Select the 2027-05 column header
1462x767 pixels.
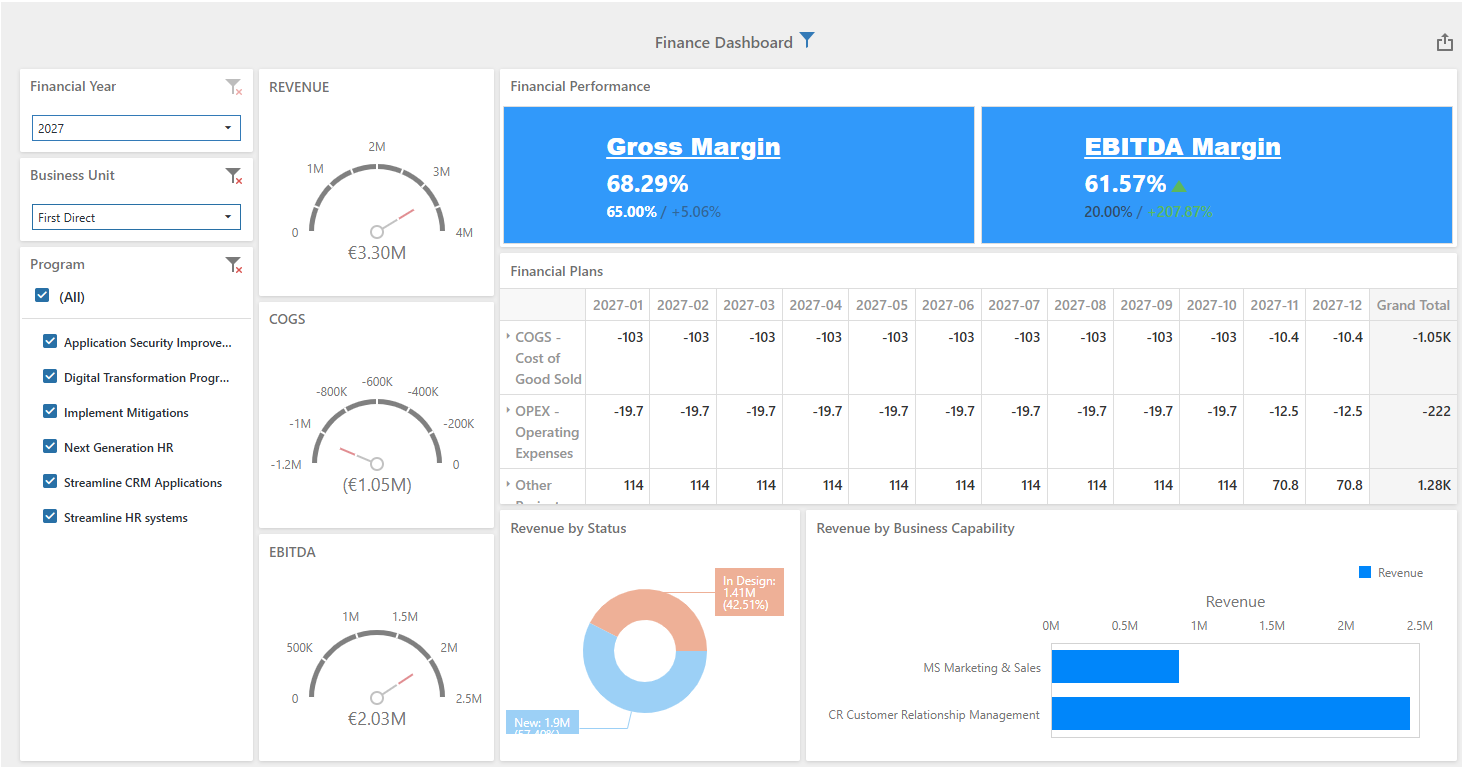882,305
